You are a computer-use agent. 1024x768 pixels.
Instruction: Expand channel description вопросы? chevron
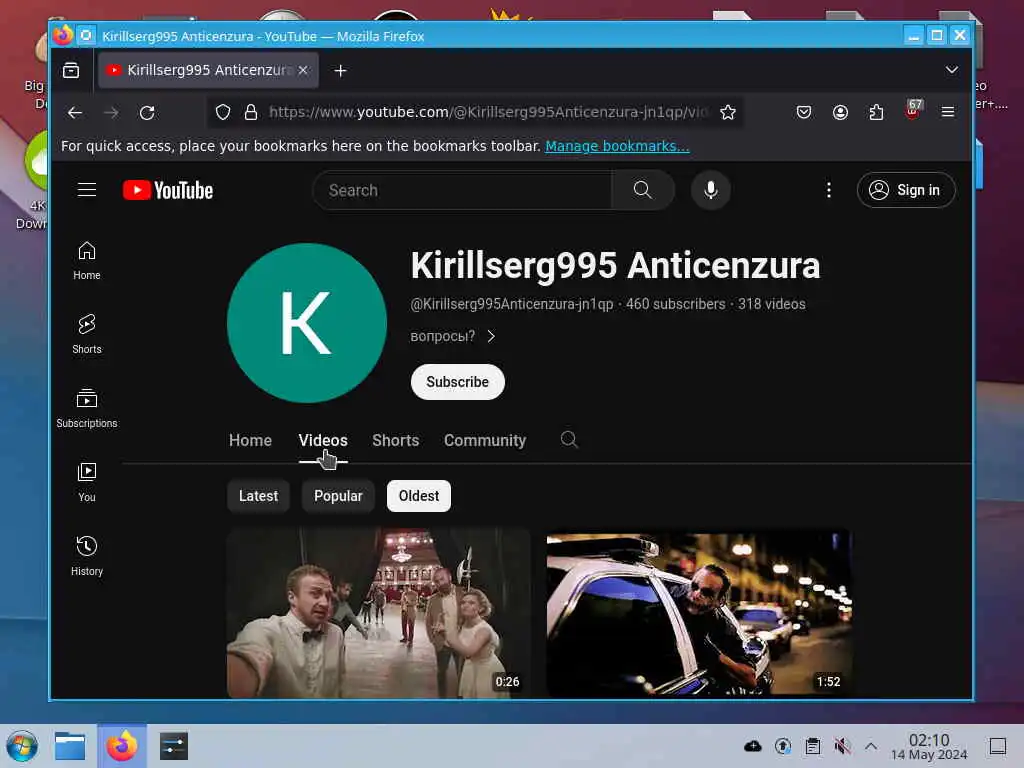click(491, 336)
